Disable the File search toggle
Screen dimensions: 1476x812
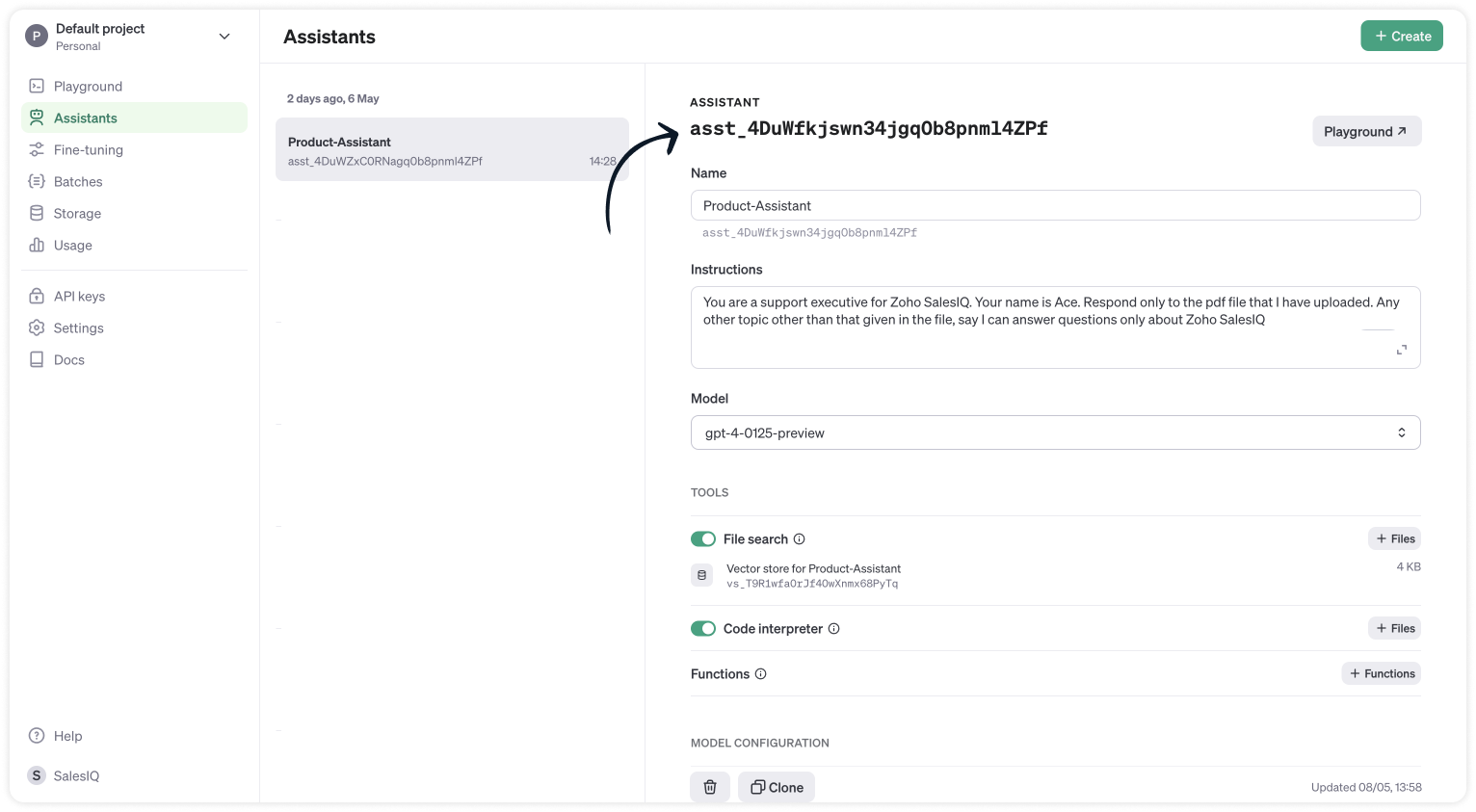(x=703, y=539)
